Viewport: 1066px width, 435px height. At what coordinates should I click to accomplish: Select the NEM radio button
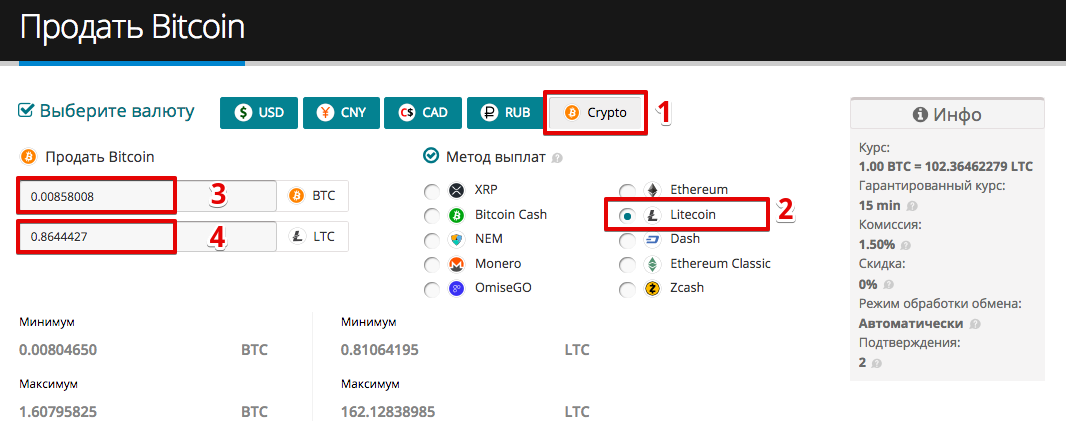click(432, 241)
